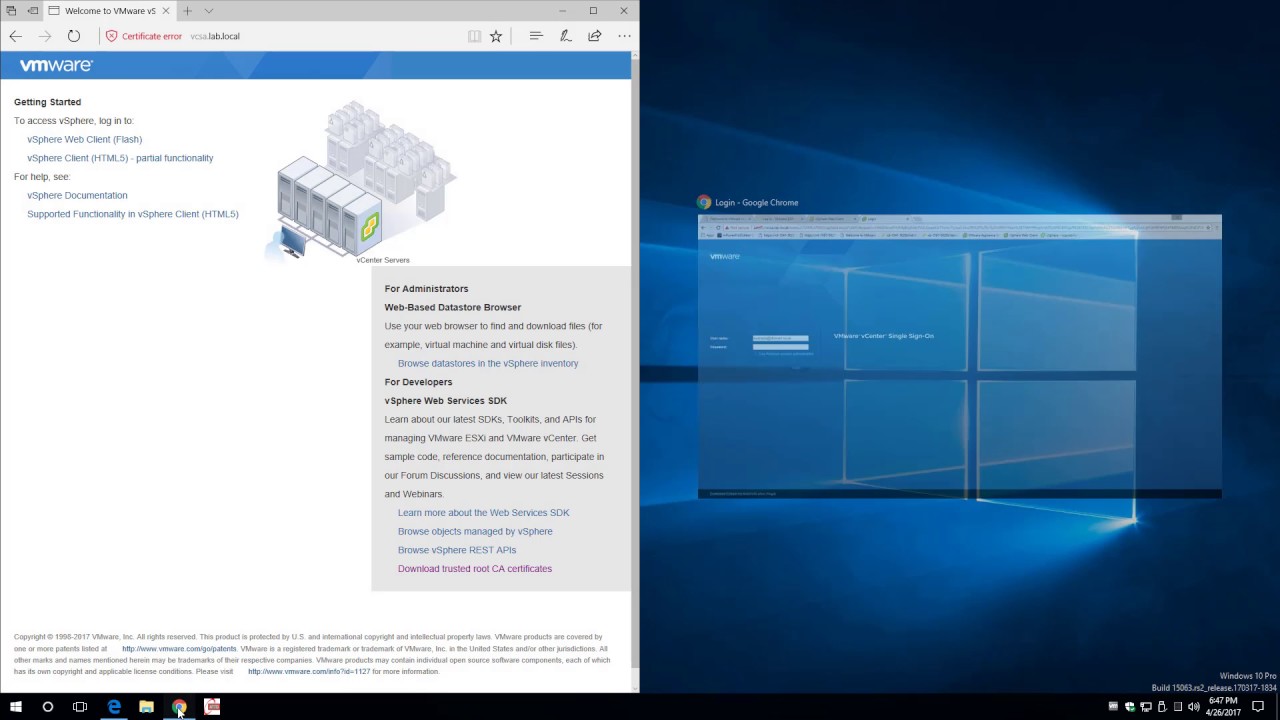This screenshot has height=720, width=1280.
Task: Open network status tray icon
Action: pyautogui.click(x=1146, y=707)
